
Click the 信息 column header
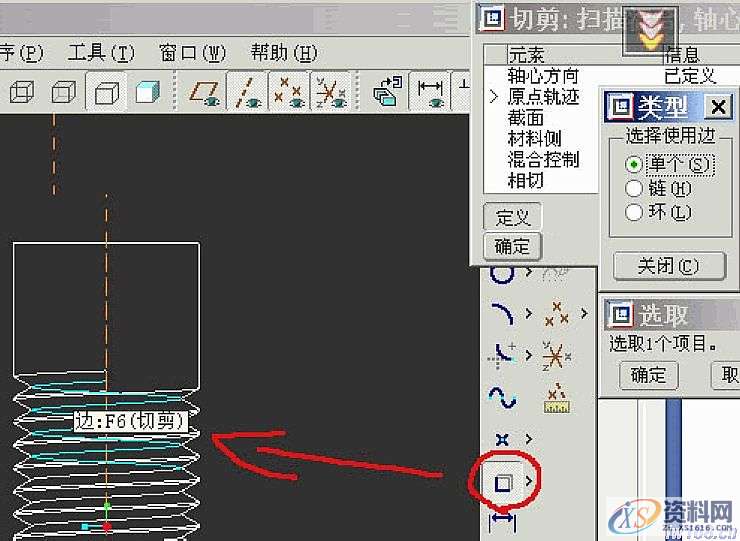pos(681,56)
